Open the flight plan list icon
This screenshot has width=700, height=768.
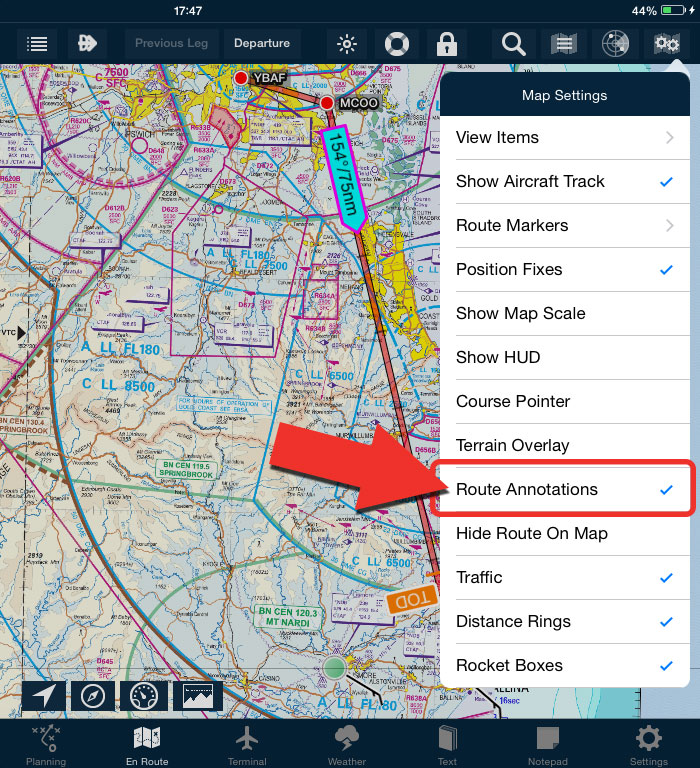click(x=37, y=44)
